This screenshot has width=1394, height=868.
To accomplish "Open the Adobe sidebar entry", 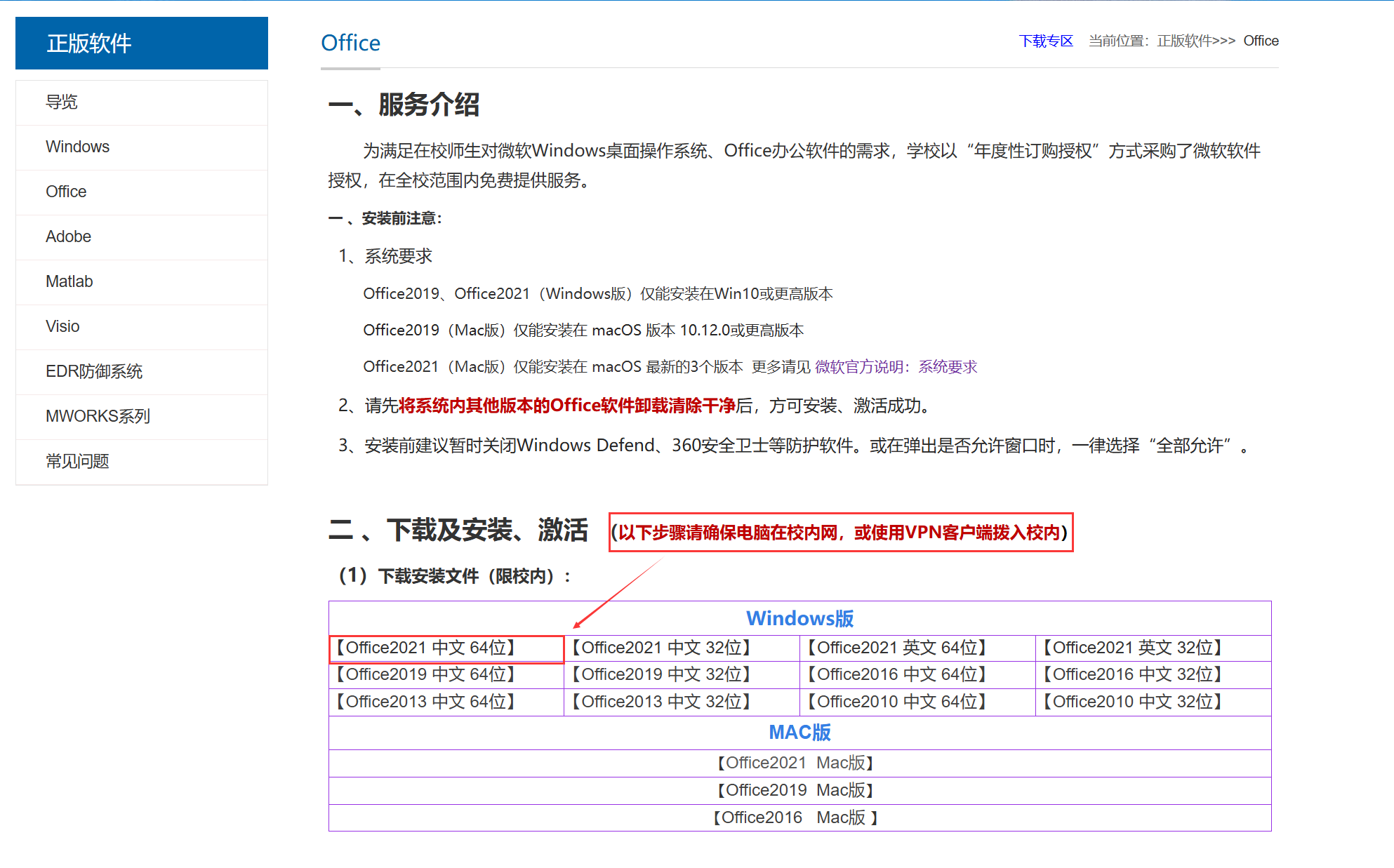I will pos(68,237).
